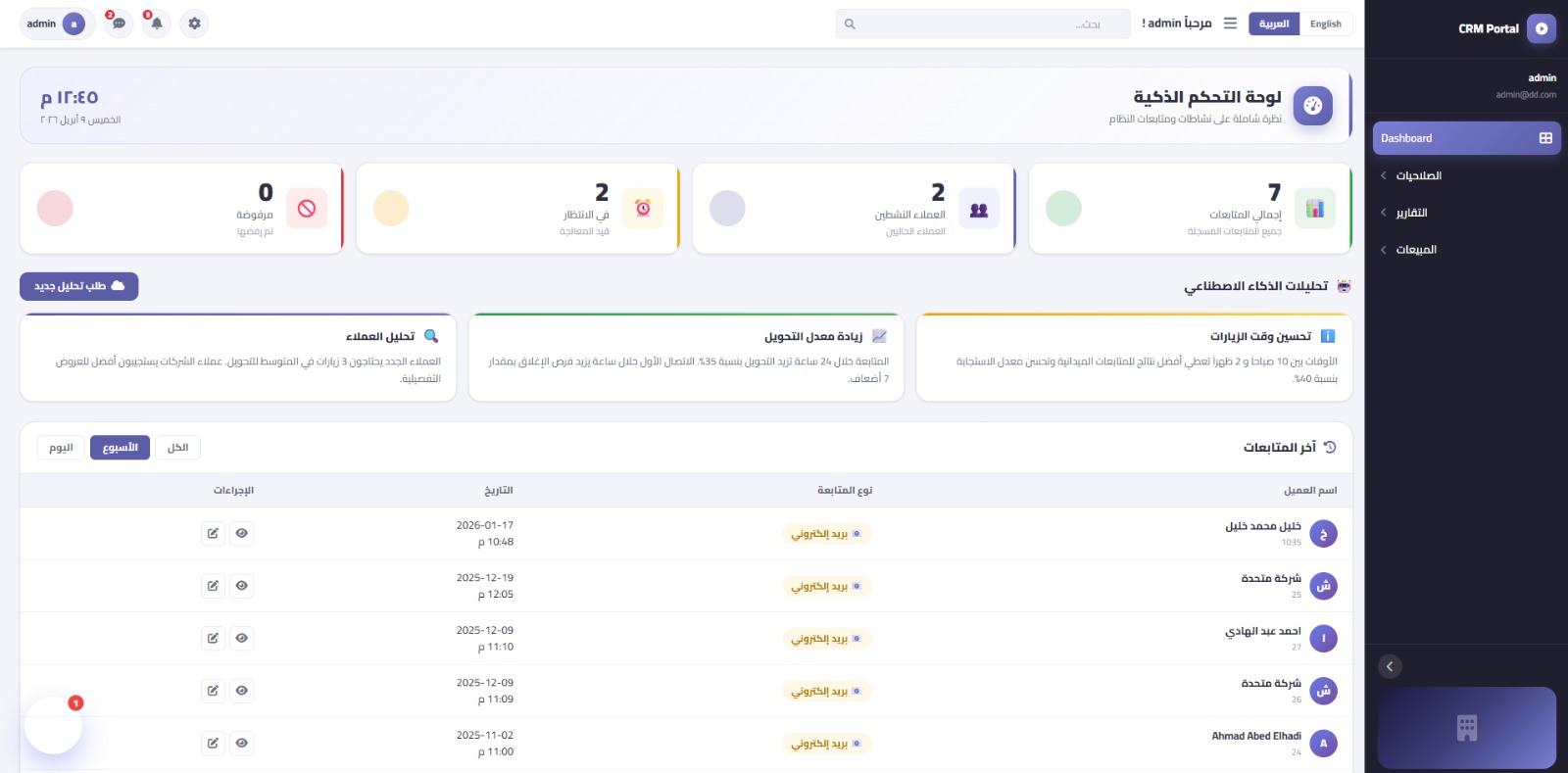Edit the 2026-01-17 follow-up row

213,533
